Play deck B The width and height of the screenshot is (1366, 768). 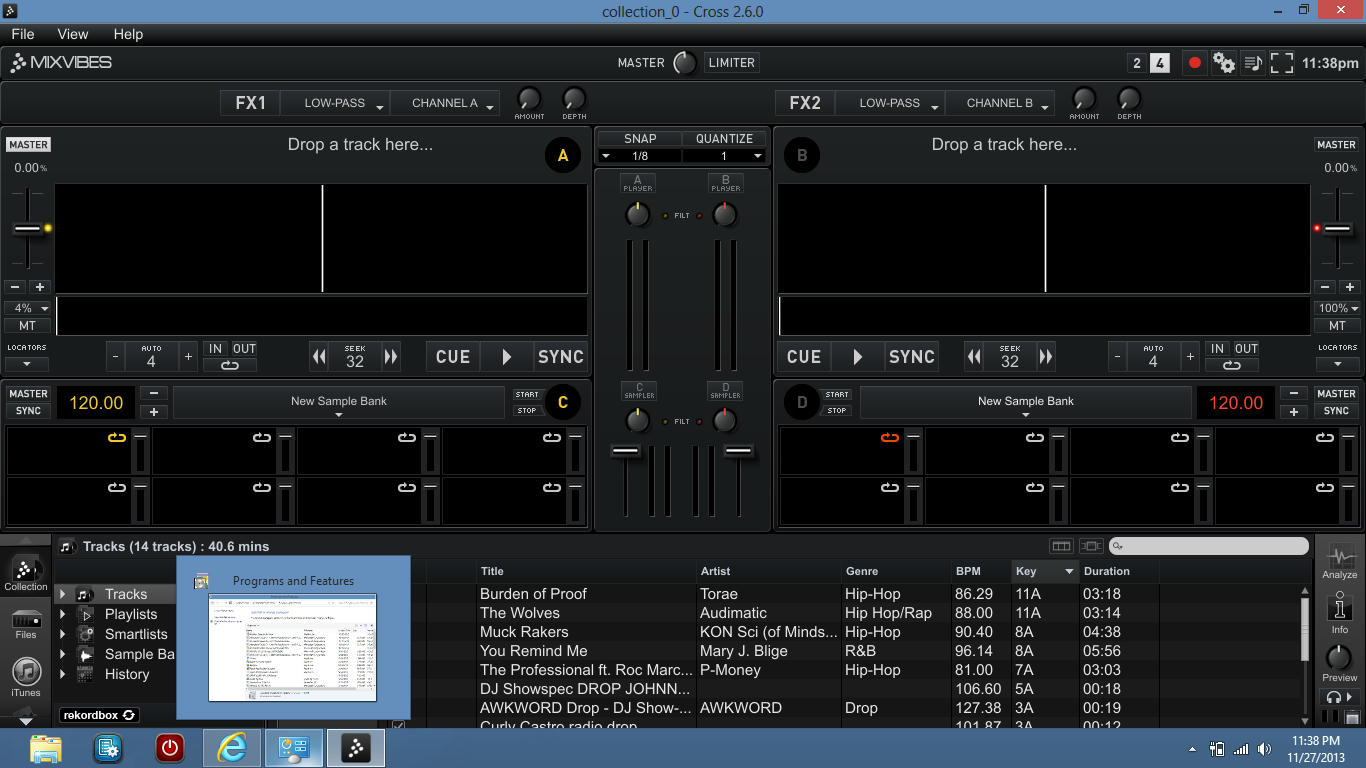858,356
